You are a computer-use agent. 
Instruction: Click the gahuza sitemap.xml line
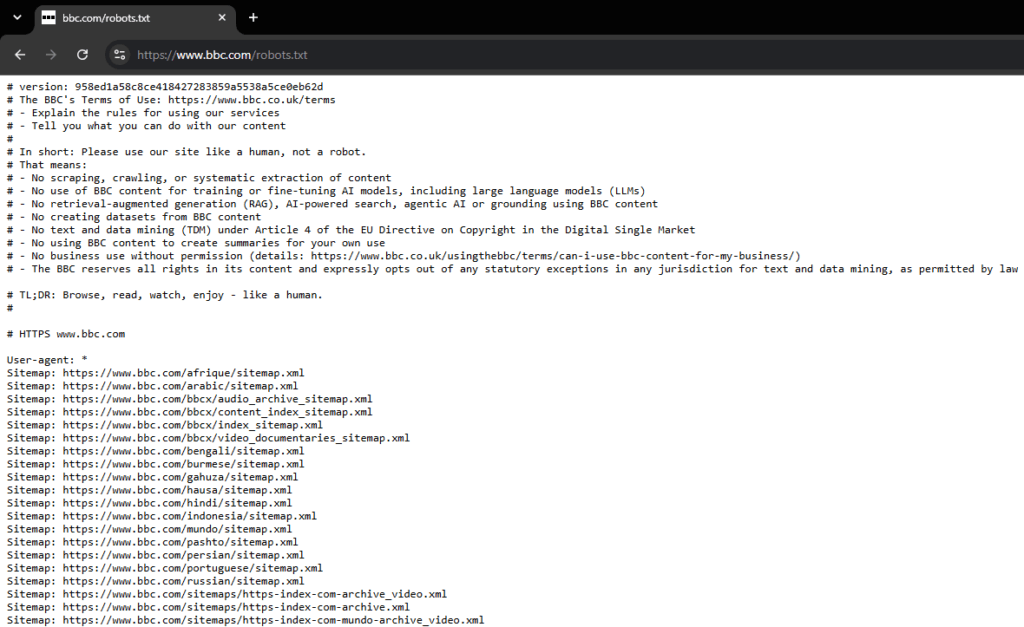153,477
